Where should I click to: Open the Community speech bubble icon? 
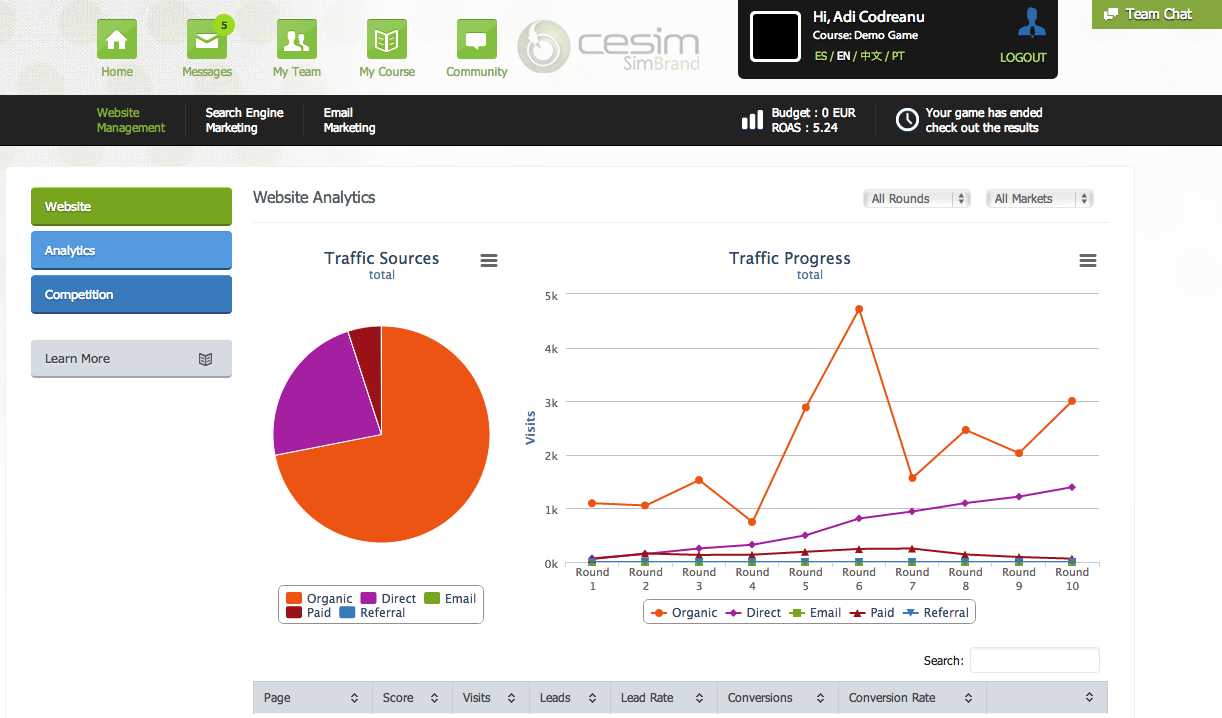click(476, 40)
